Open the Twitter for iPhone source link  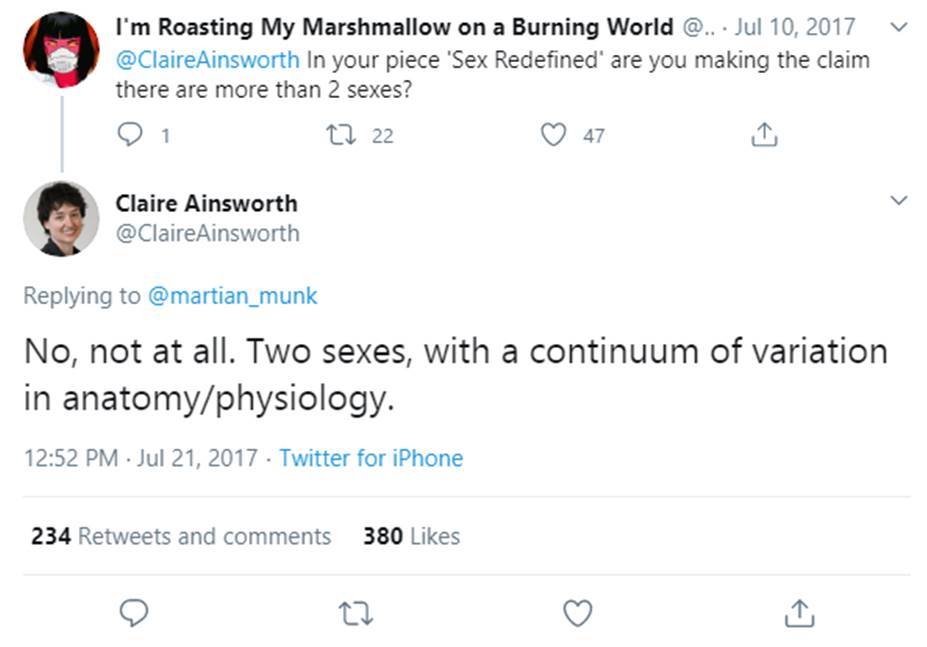coord(371,458)
